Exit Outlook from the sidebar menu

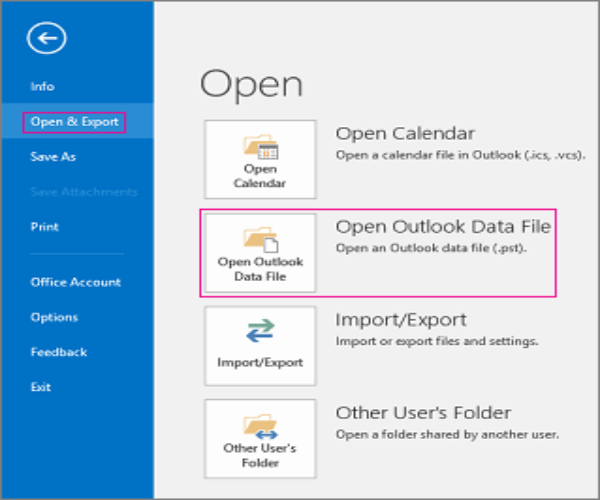coord(40,387)
